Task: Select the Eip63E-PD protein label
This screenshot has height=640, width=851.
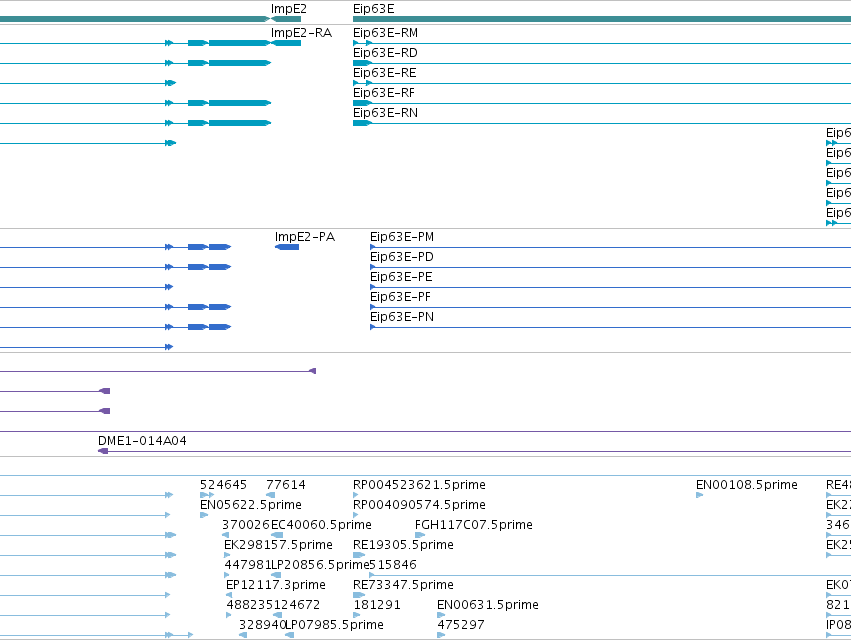Action: tap(402, 257)
